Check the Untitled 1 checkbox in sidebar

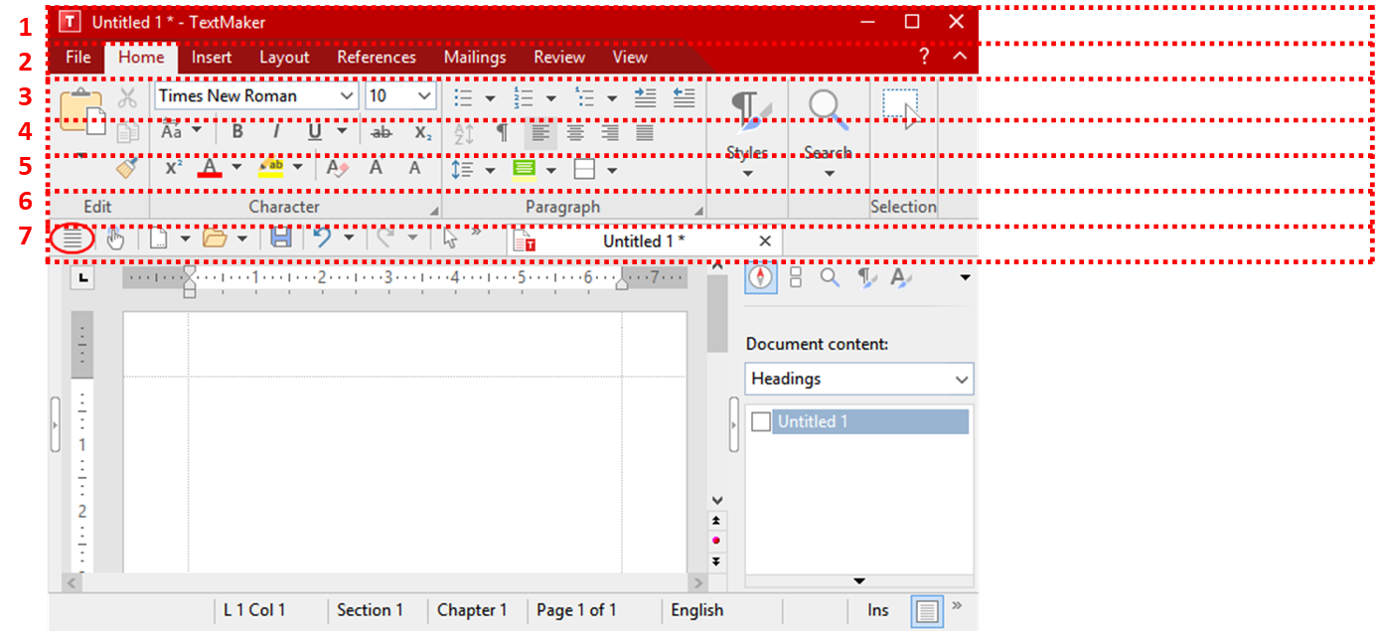tap(761, 422)
